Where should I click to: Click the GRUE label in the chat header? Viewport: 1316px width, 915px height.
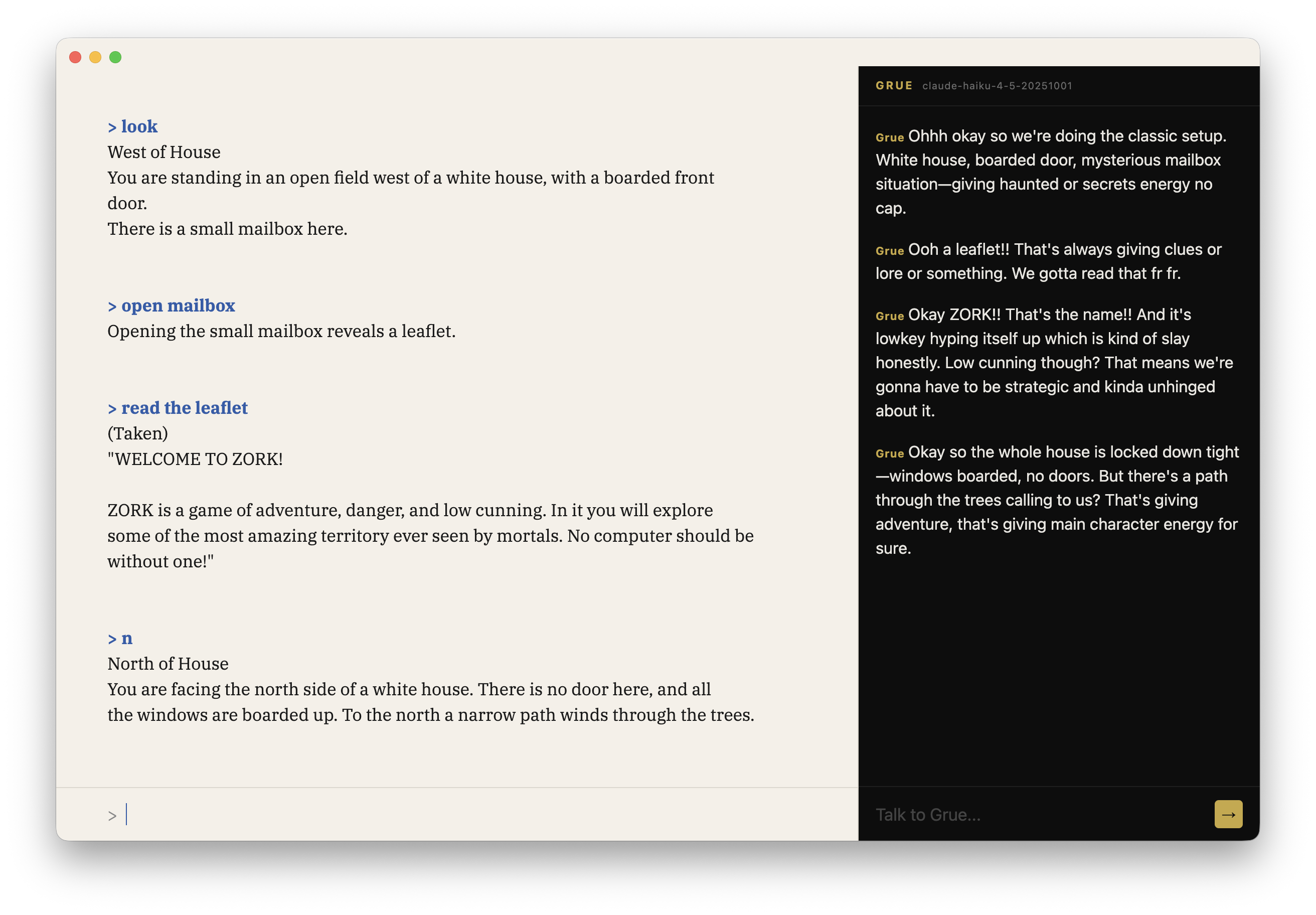click(x=893, y=85)
